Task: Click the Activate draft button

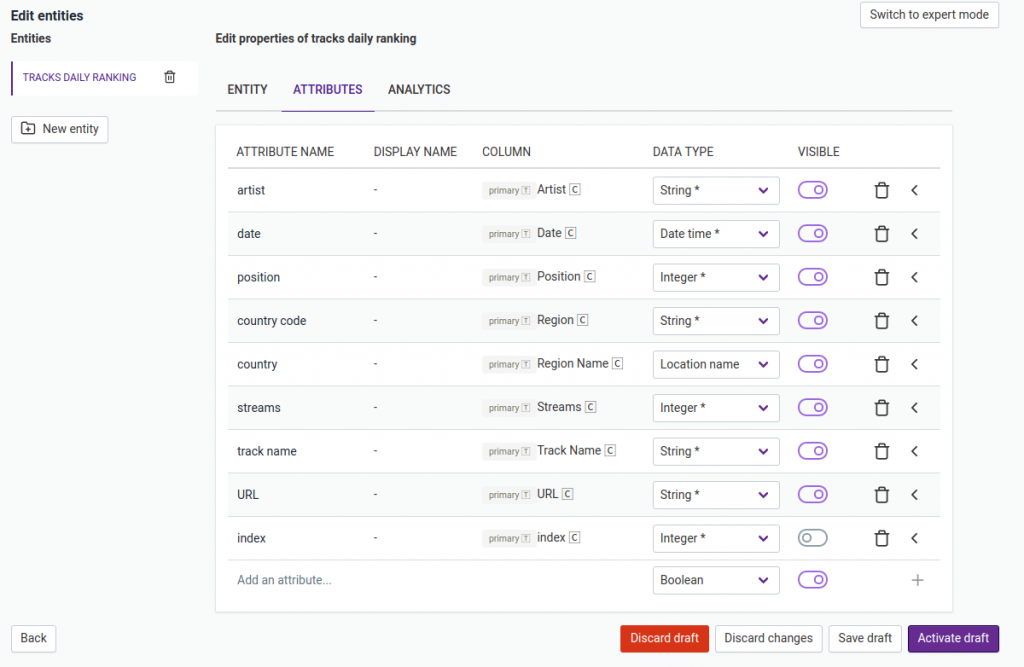Action: [x=952, y=638]
